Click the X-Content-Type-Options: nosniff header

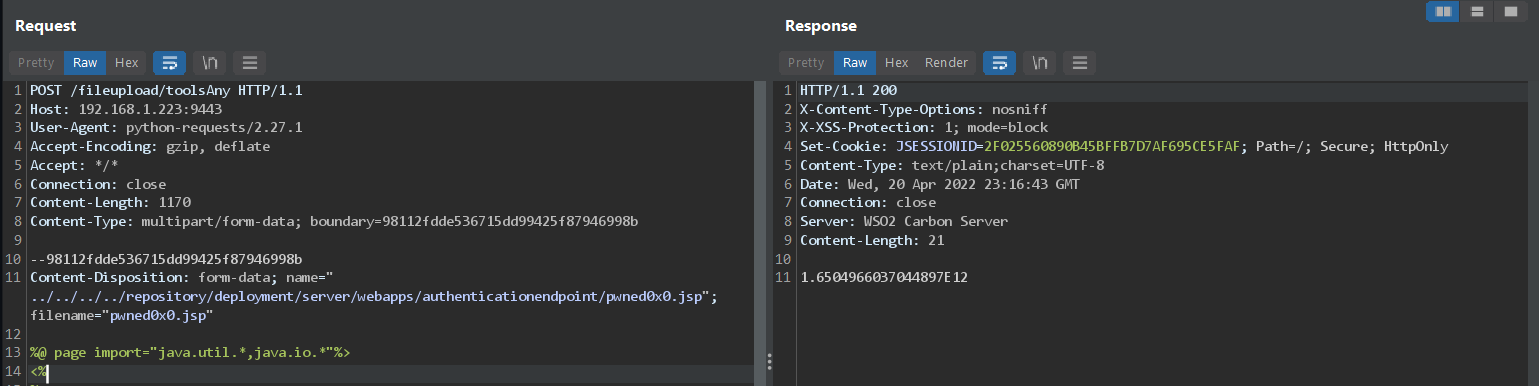click(924, 109)
